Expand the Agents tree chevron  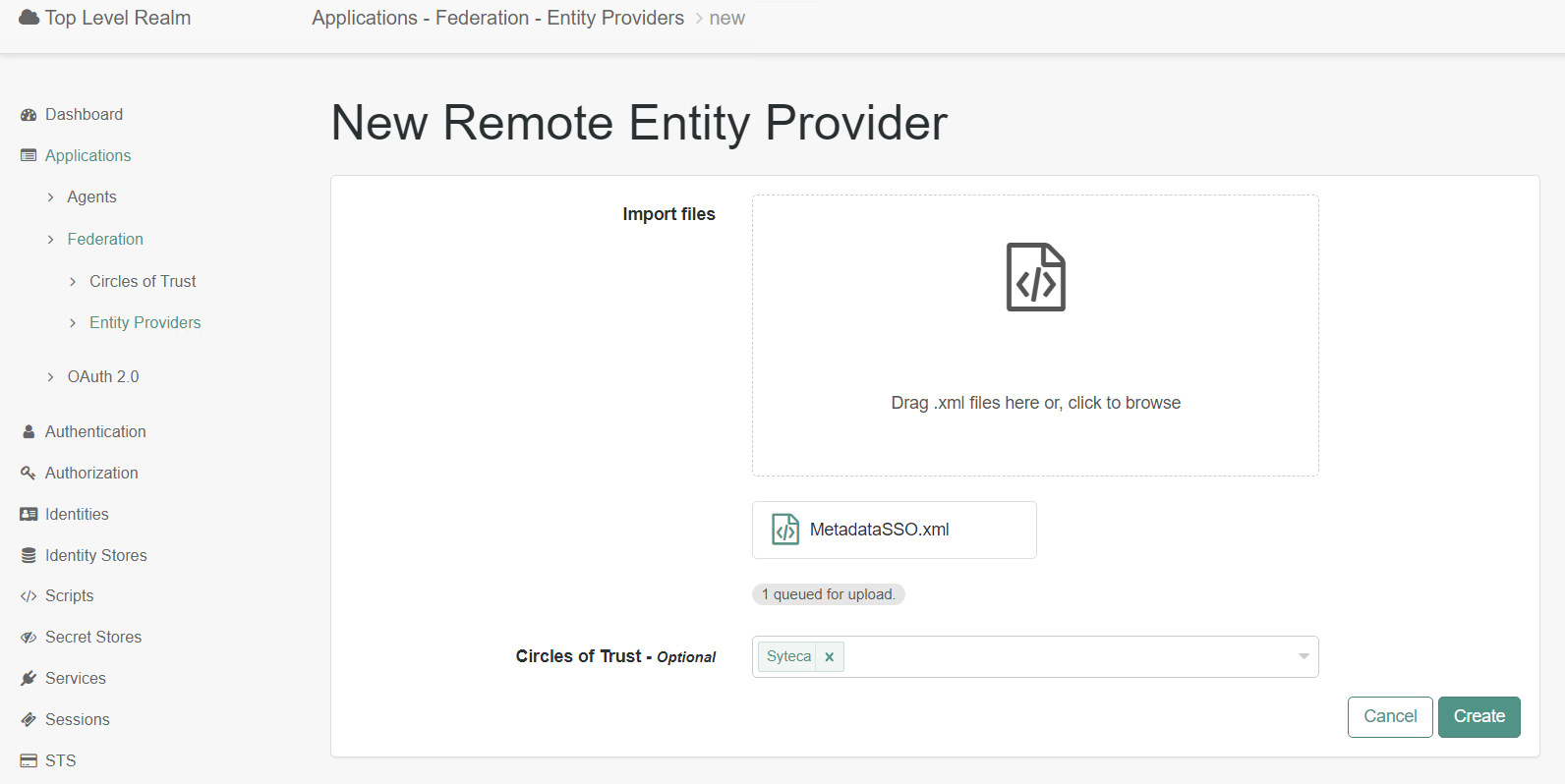point(51,197)
